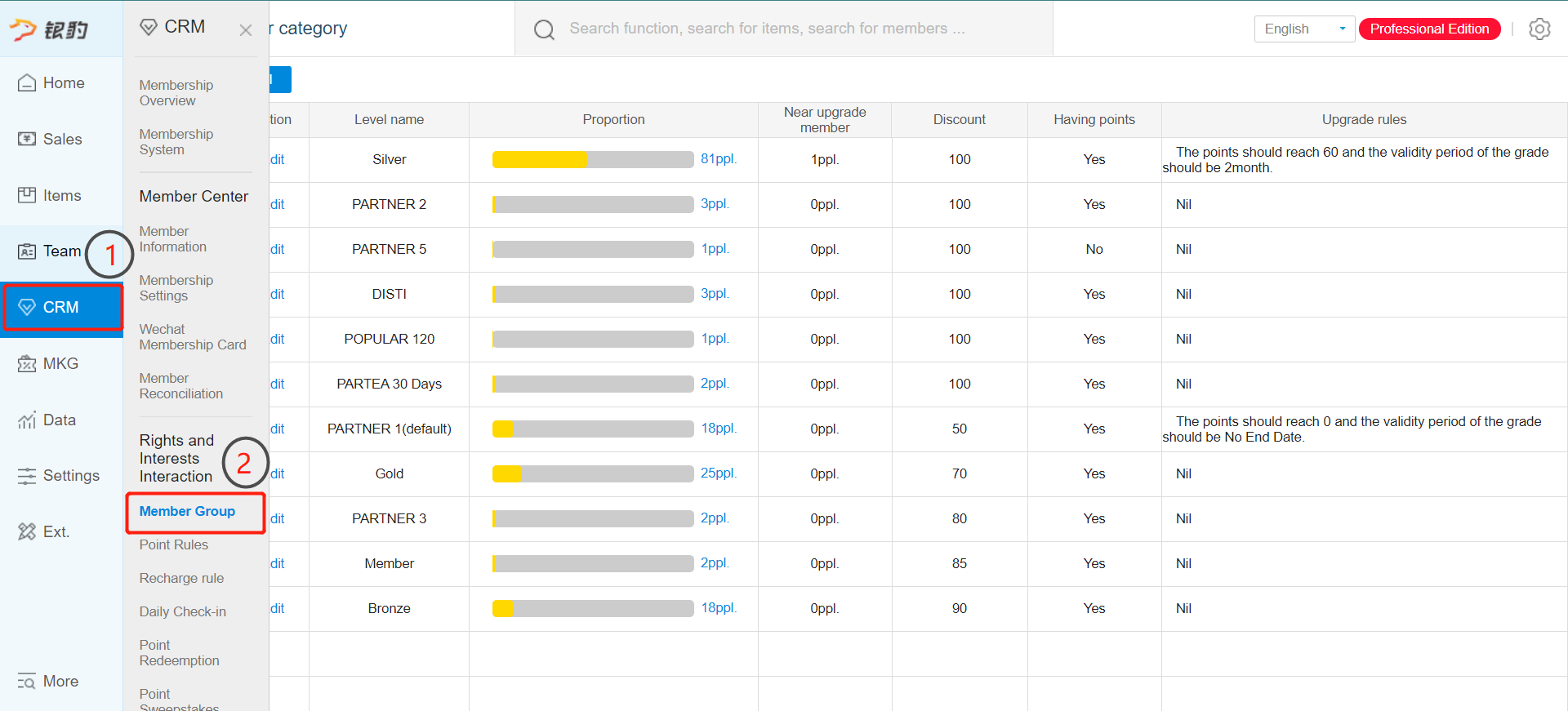
Task: Click the Gold level proportion bar
Action: pyautogui.click(x=593, y=473)
